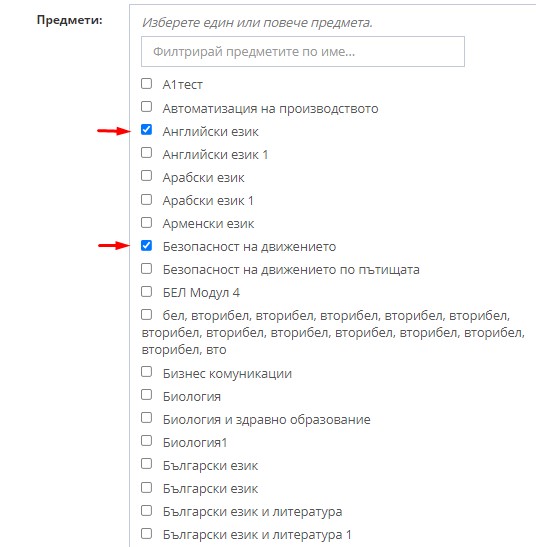Focus the subject filter input field
The width and height of the screenshot is (536, 547).
[303, 51]
